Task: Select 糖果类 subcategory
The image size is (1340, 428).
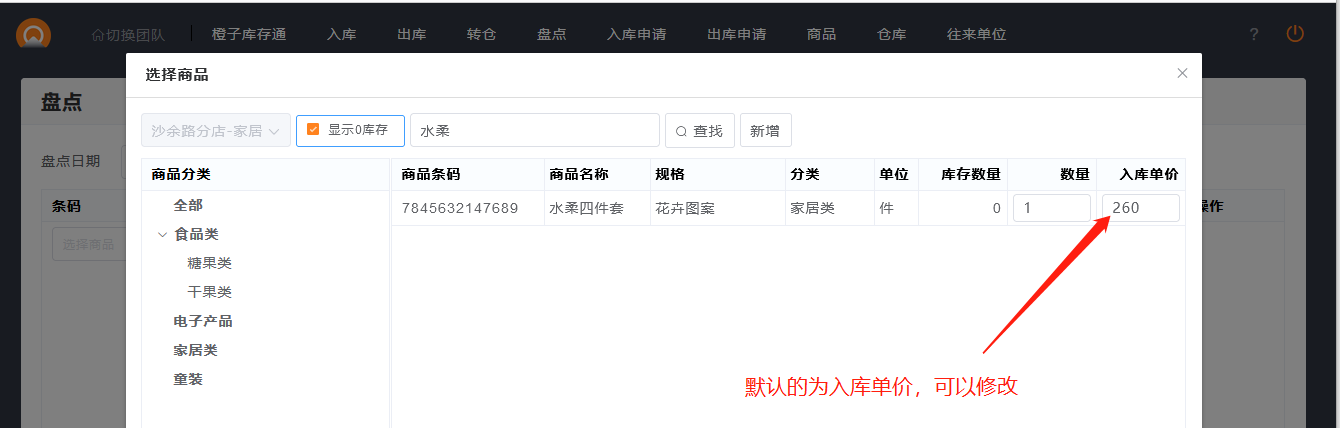Action: 209,263
